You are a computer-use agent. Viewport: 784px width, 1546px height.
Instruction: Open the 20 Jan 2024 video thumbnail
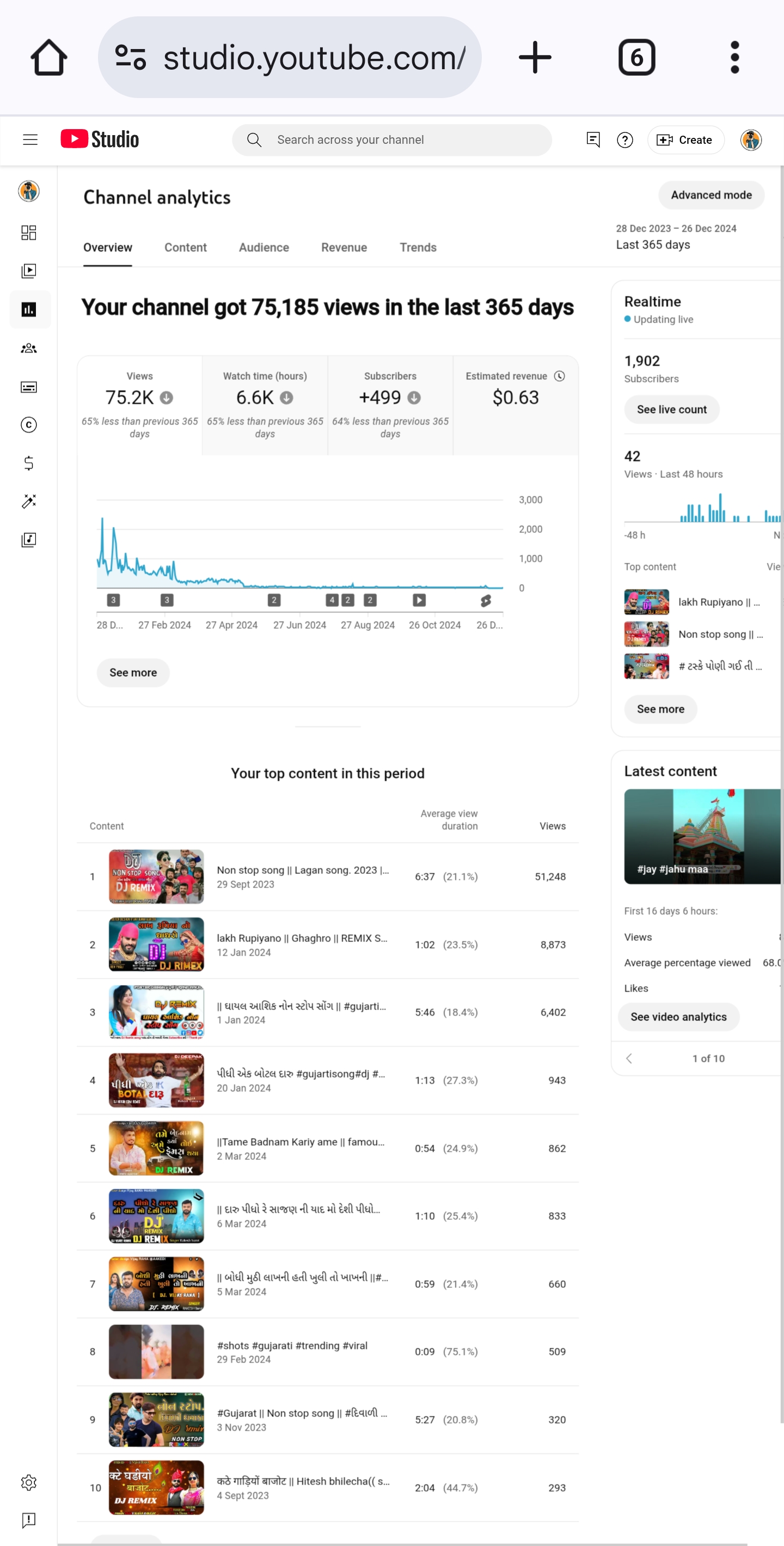click(x=156, y=1080)
